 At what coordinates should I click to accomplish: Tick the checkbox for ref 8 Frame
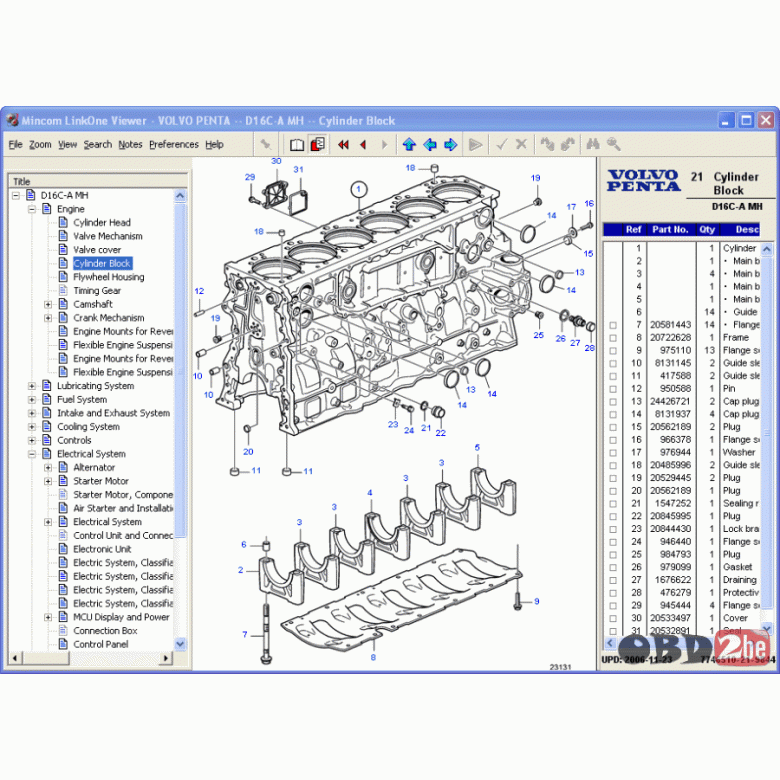[613, 338]
